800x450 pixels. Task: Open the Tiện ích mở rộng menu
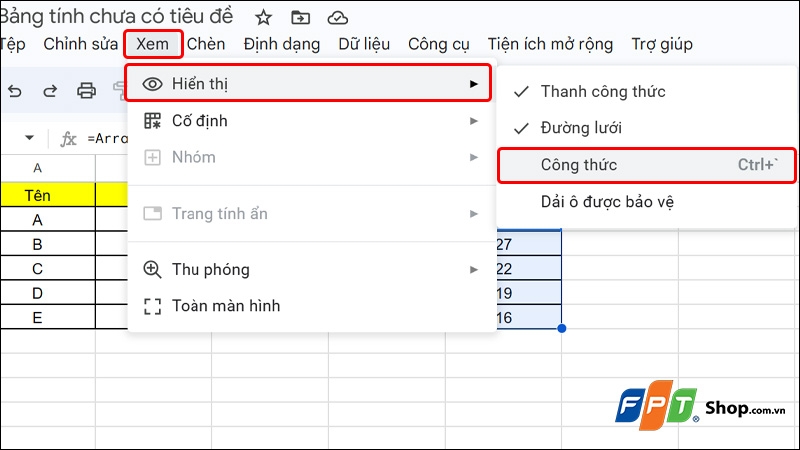click(x=550, y=44)
